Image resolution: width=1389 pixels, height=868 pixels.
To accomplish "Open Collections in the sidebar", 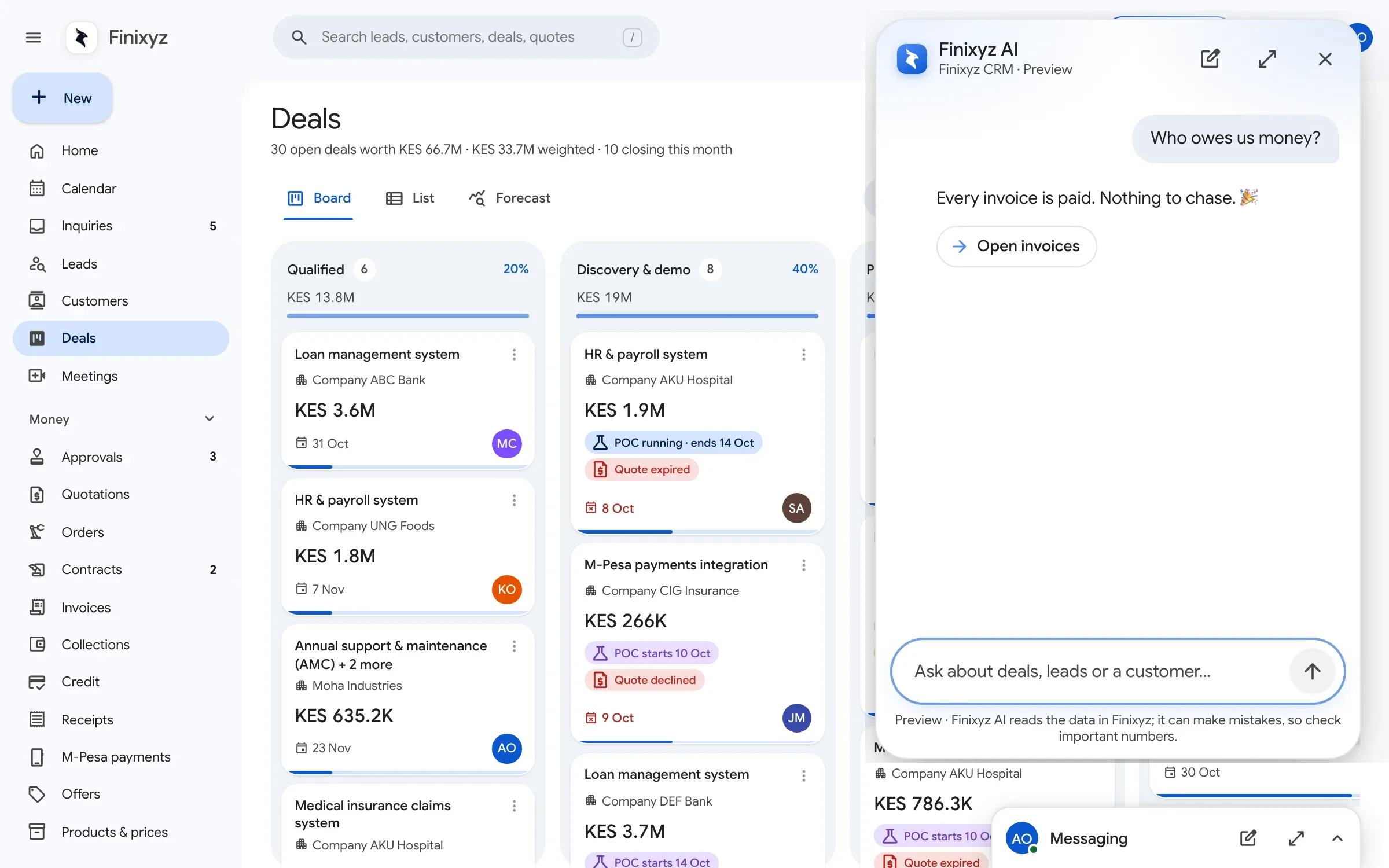I will tap(120, 645).
